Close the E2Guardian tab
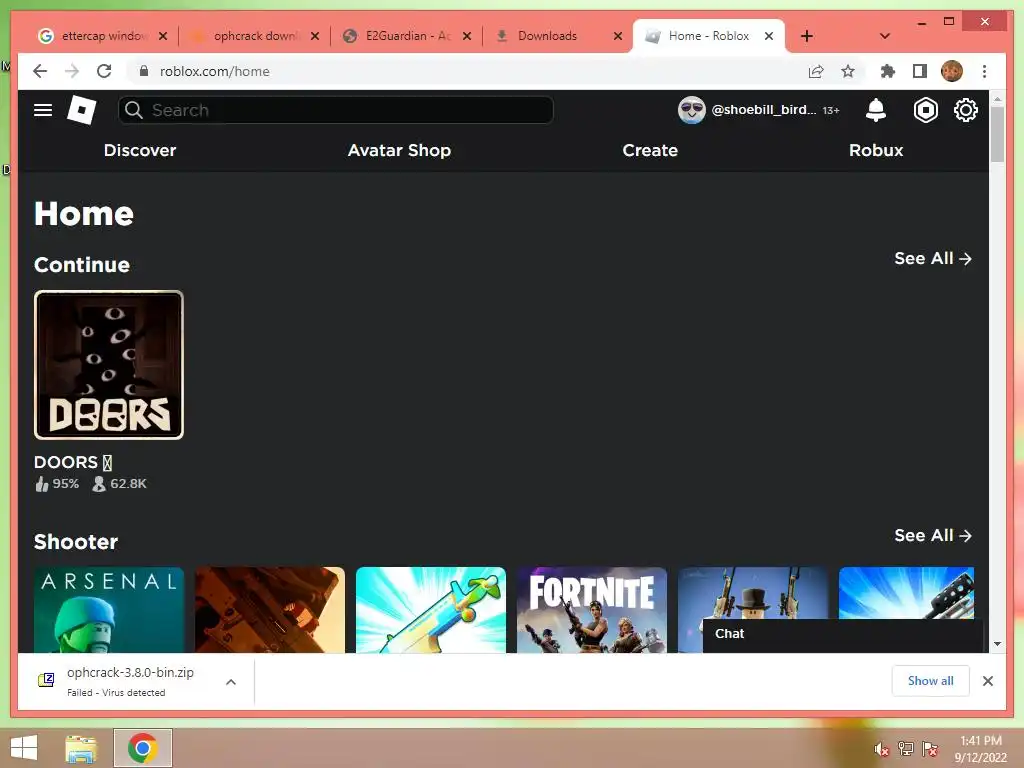 [x=467, y=36]
